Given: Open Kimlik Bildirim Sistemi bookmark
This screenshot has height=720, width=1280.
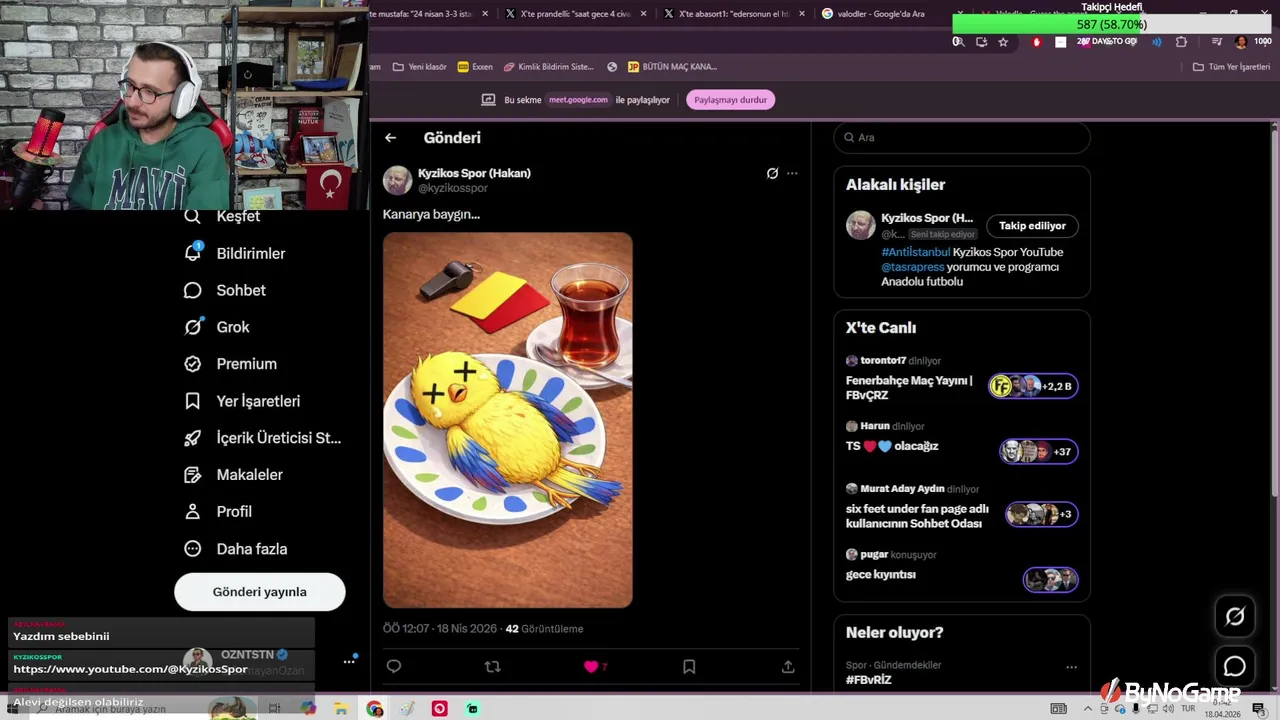Looking at the screenshot, I should (549, 67).
